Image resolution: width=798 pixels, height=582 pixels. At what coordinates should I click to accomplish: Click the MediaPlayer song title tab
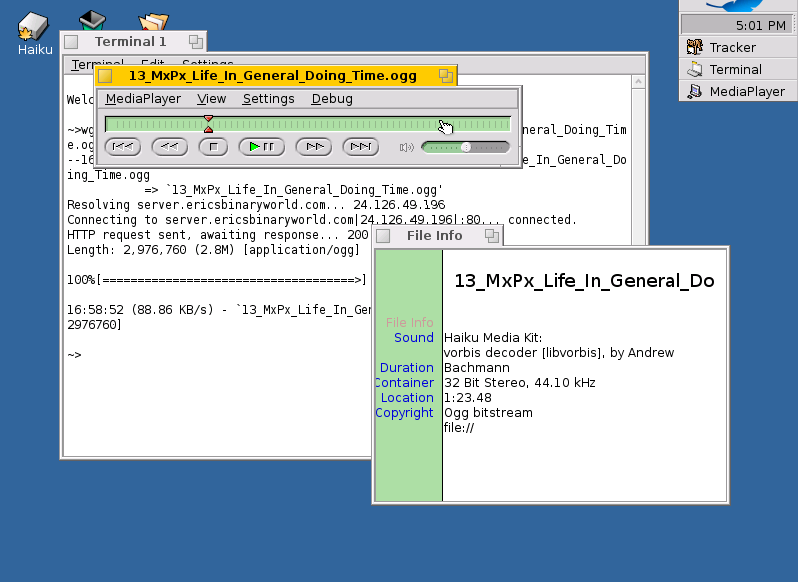coord(275,76)
